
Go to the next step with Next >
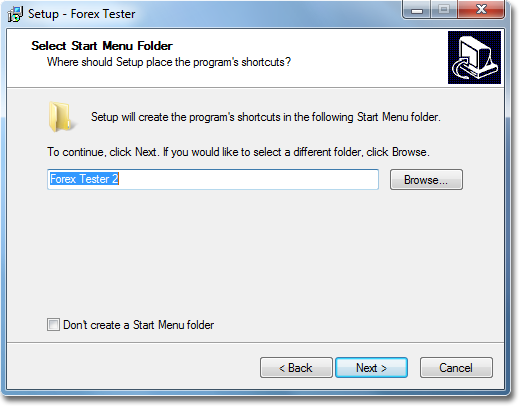[x=371, y=368]
